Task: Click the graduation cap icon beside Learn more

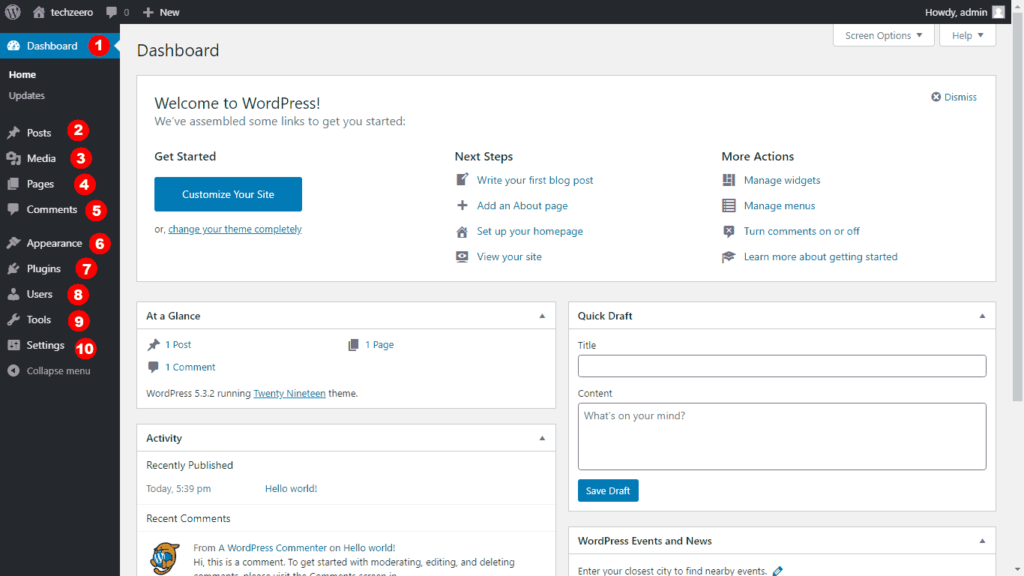Action: click(x=728, y=257)
